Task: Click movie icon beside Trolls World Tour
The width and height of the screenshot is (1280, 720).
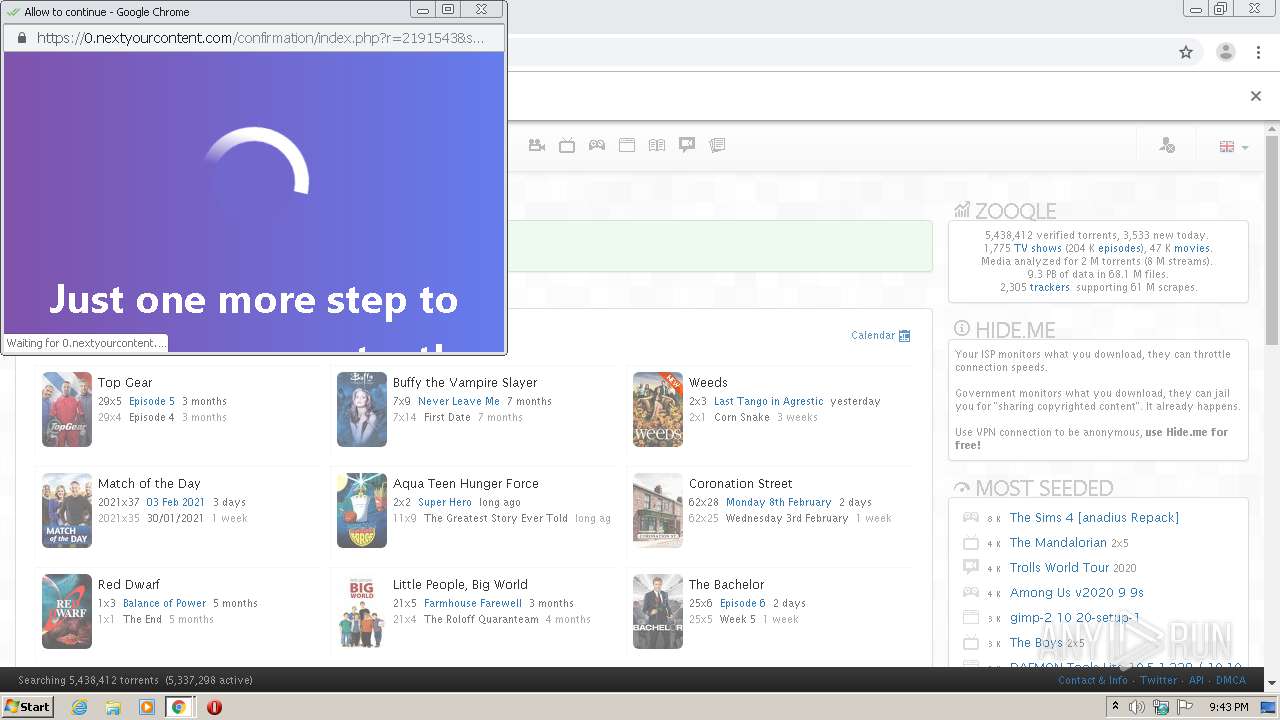Action: 971,568
